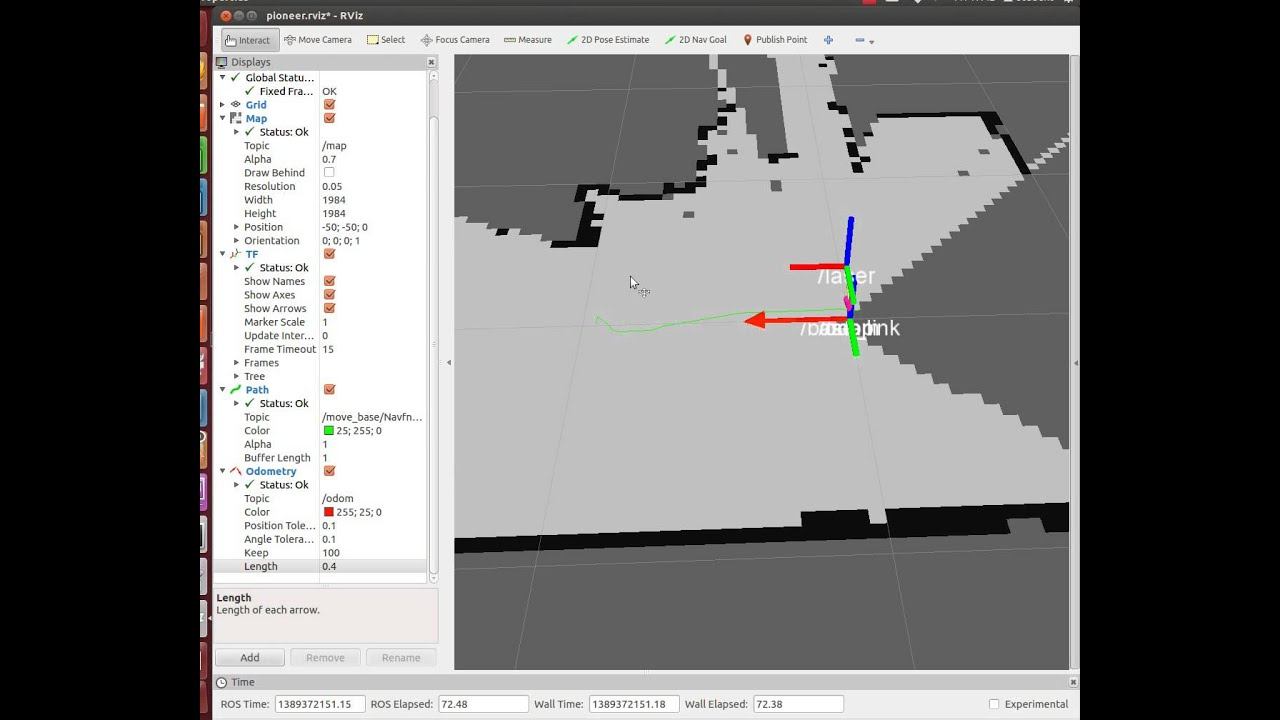Image resolution: width=1280 pixels, height=720 pixels.
Task: Enable the Draw Behind checkbox
Action: pyautogui.click(x=329, y=172)
